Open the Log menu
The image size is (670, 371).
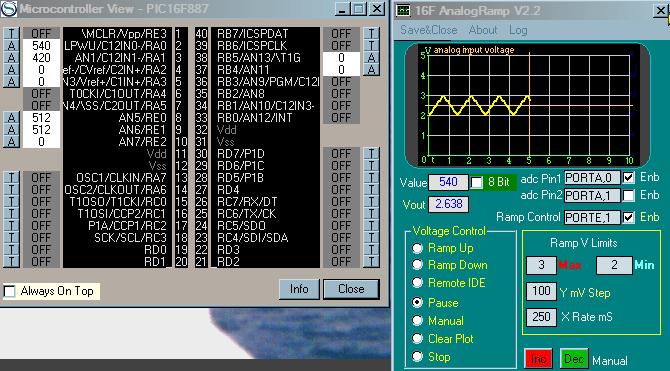518,30
